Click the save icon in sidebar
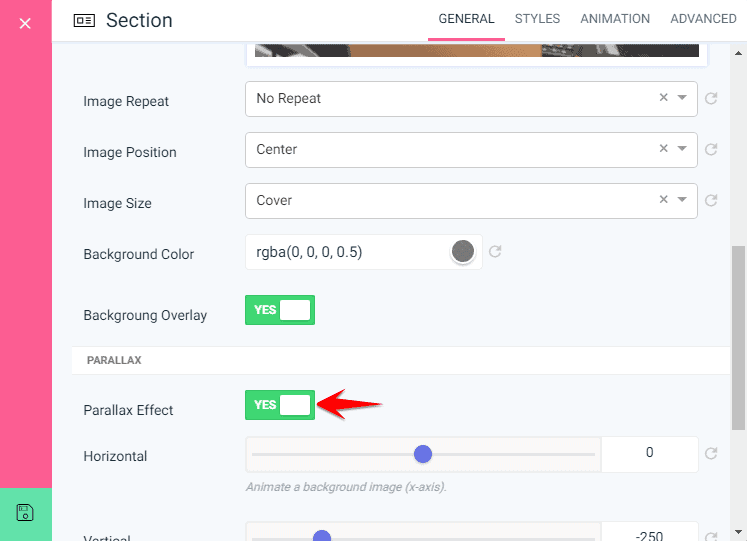 click(x=25, y=513)
